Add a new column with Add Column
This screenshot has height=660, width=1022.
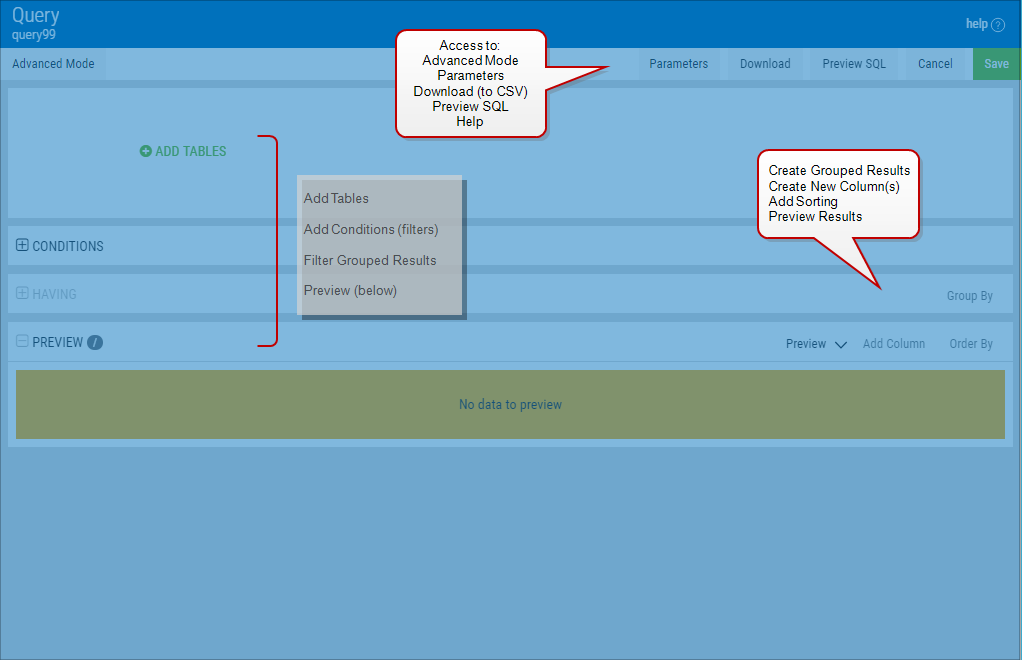tap(893, 343)
